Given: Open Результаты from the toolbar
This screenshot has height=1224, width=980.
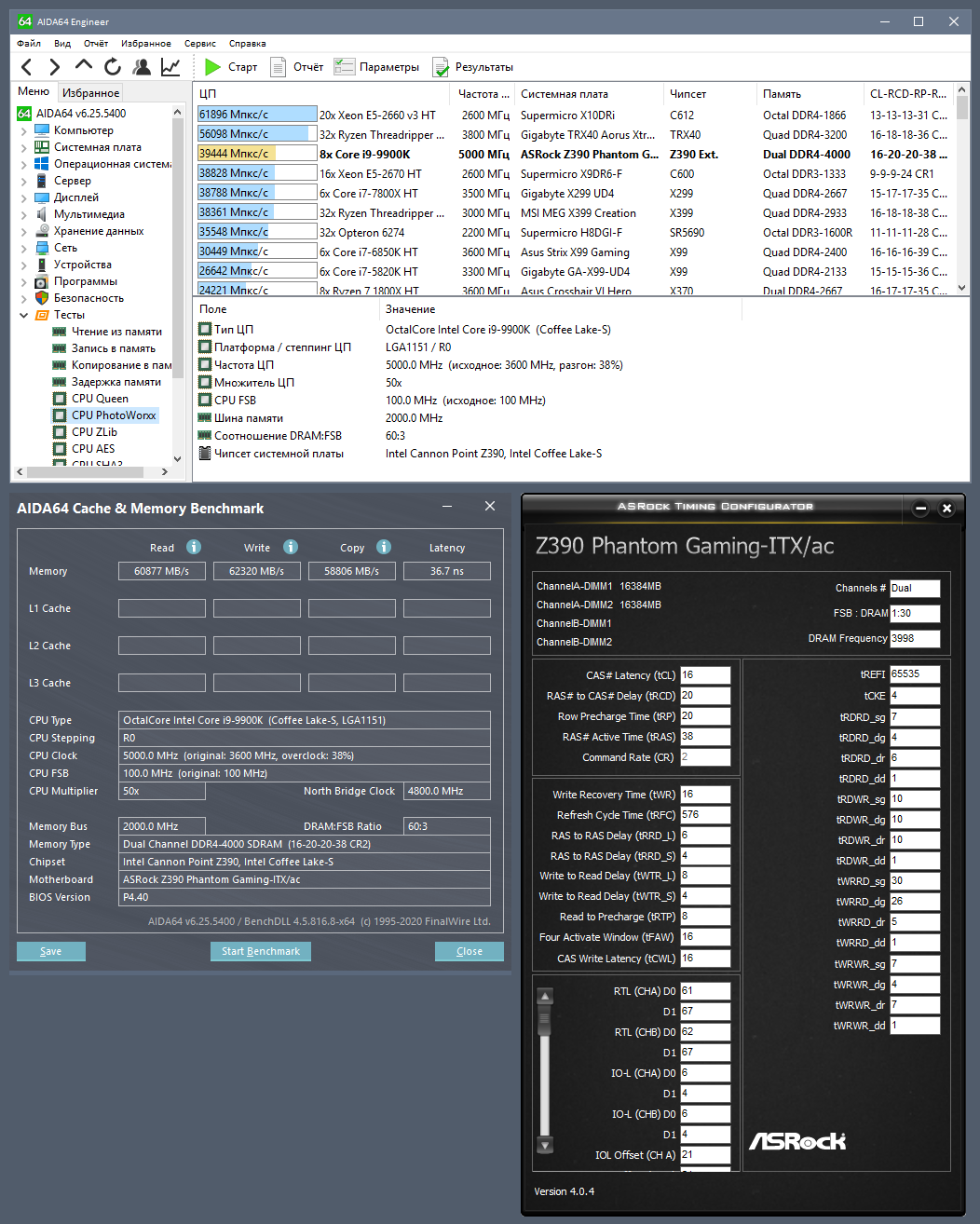Looking at the screenshot, I should coord(472,67).
